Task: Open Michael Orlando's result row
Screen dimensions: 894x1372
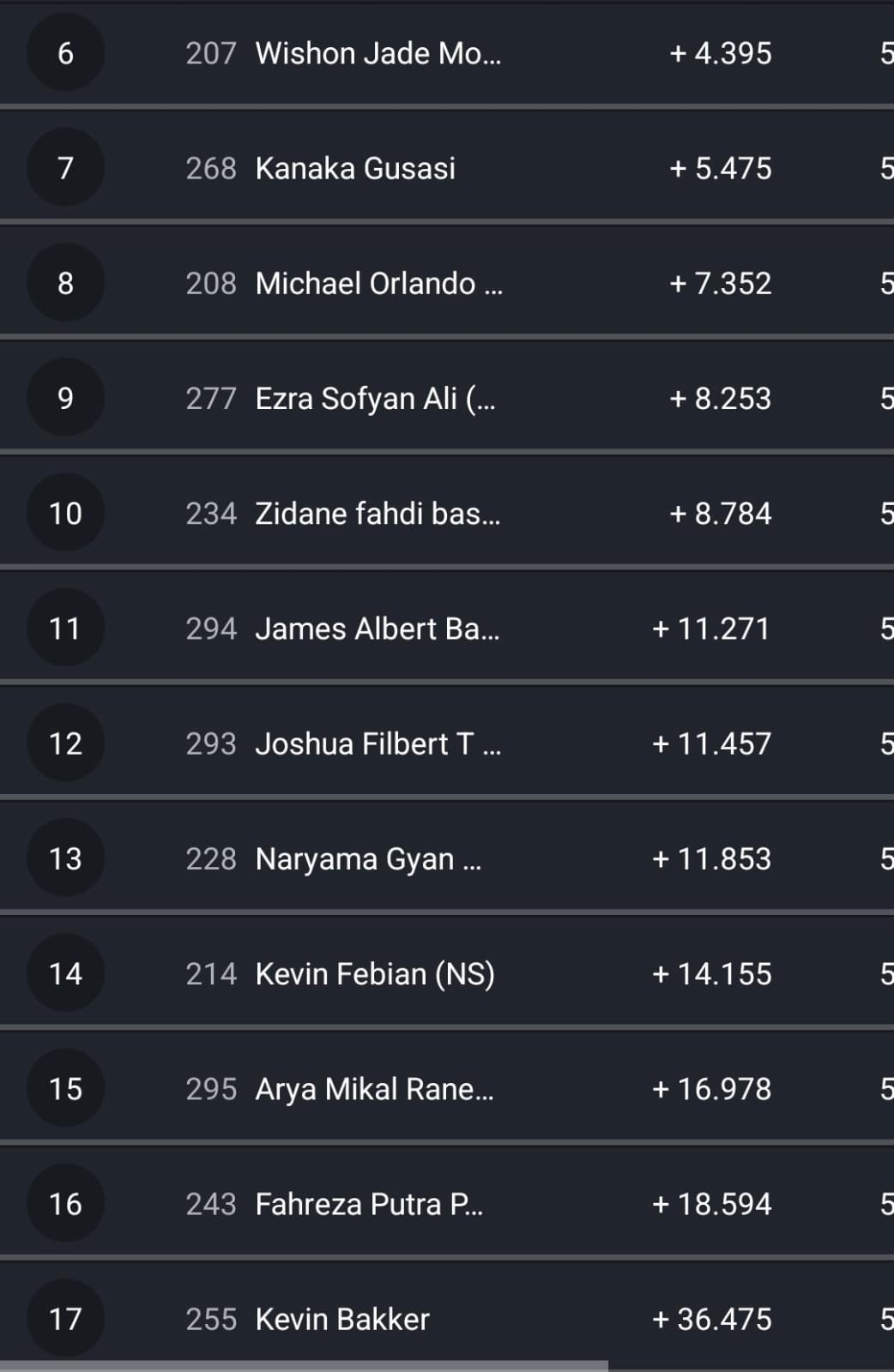Action: [378, 284]
